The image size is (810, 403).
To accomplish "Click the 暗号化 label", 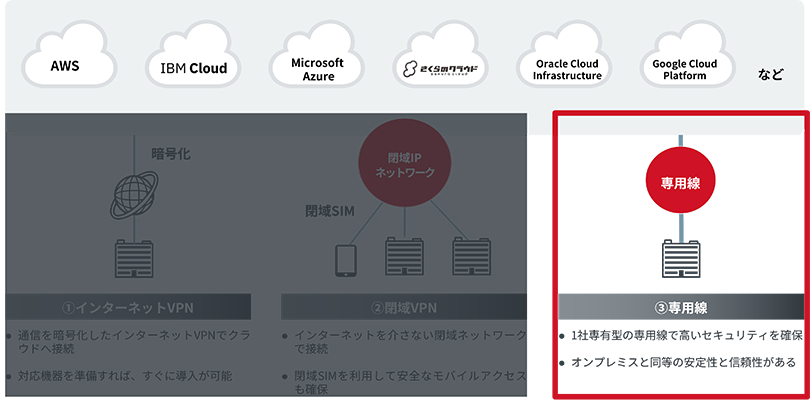I will (x=170, y=154).
